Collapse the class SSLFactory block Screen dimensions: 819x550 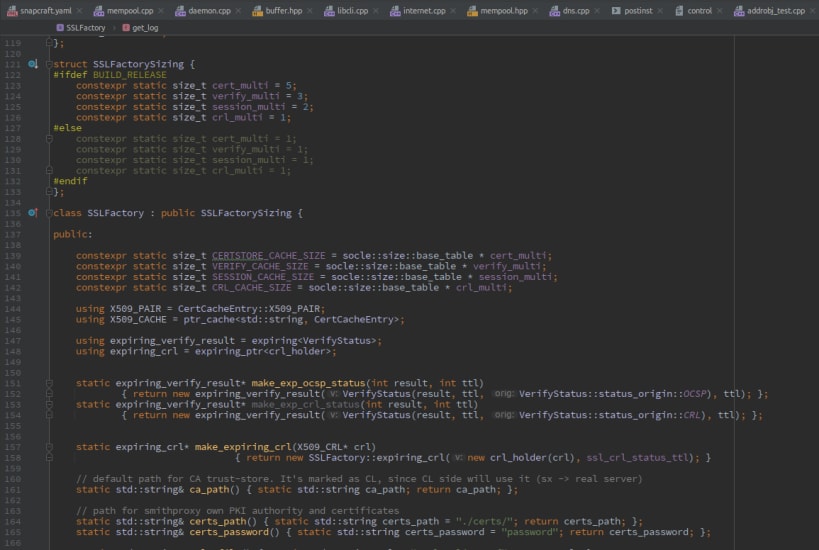tap(49, 213)
